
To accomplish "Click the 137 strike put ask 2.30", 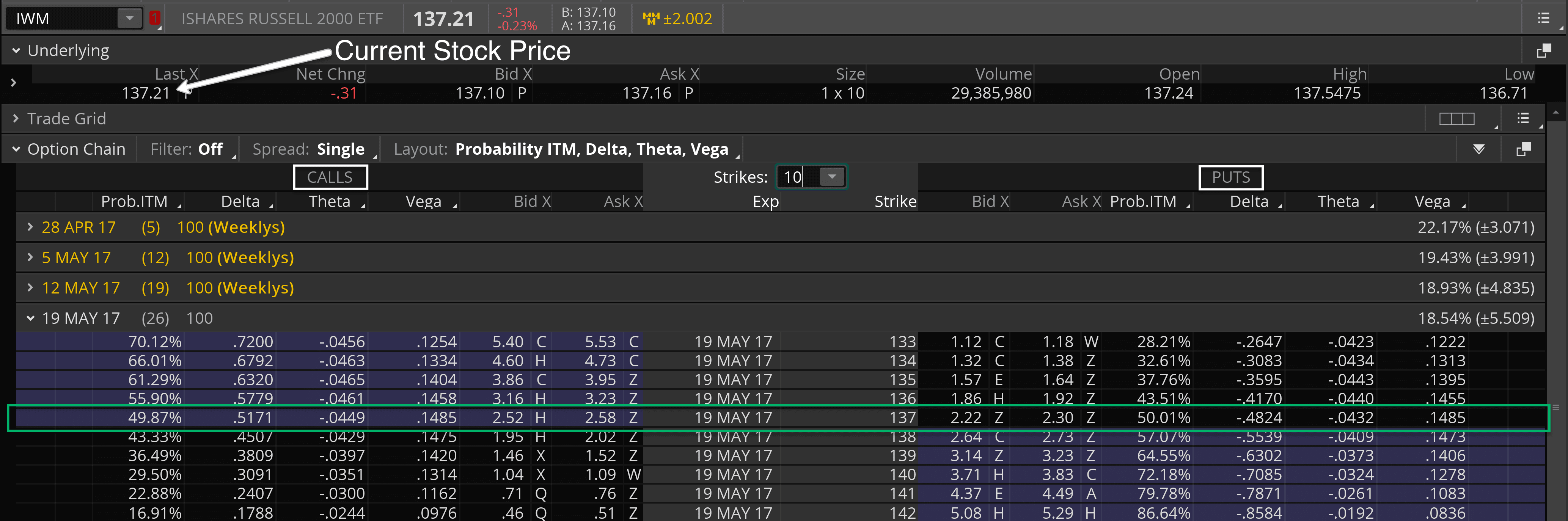I will pyautogui.click(x=1058, y=417).
